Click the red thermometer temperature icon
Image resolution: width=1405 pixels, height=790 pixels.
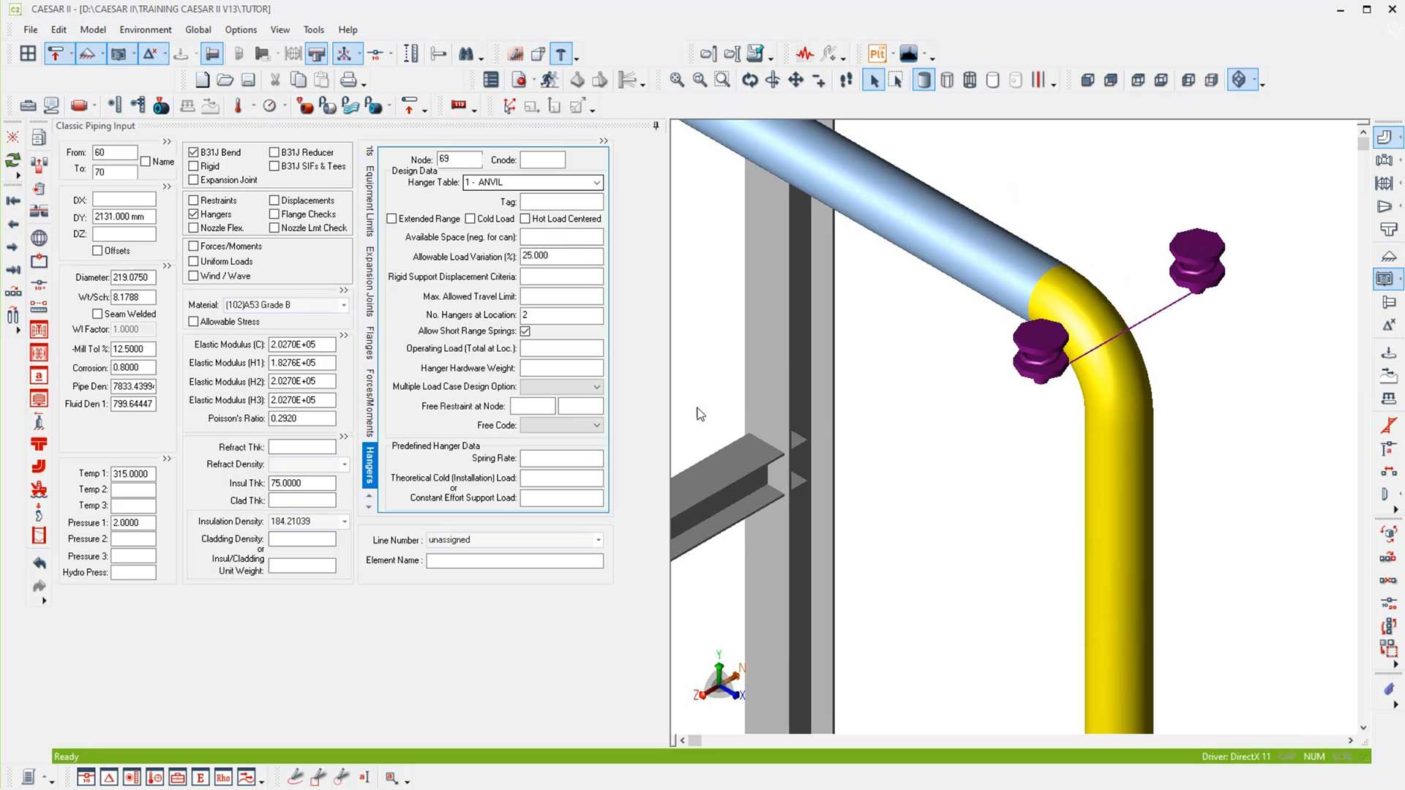238,106
